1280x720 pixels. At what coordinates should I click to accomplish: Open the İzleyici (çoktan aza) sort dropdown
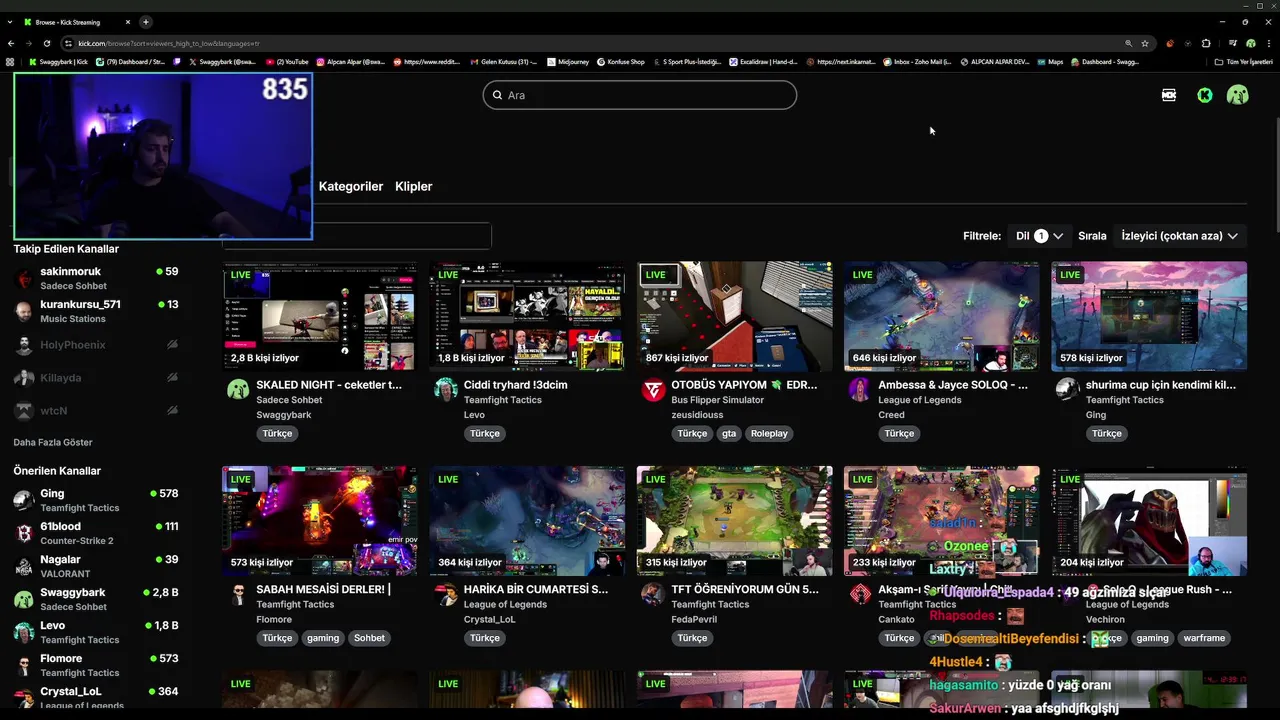pyautogui.click(x=1180, y=236)
